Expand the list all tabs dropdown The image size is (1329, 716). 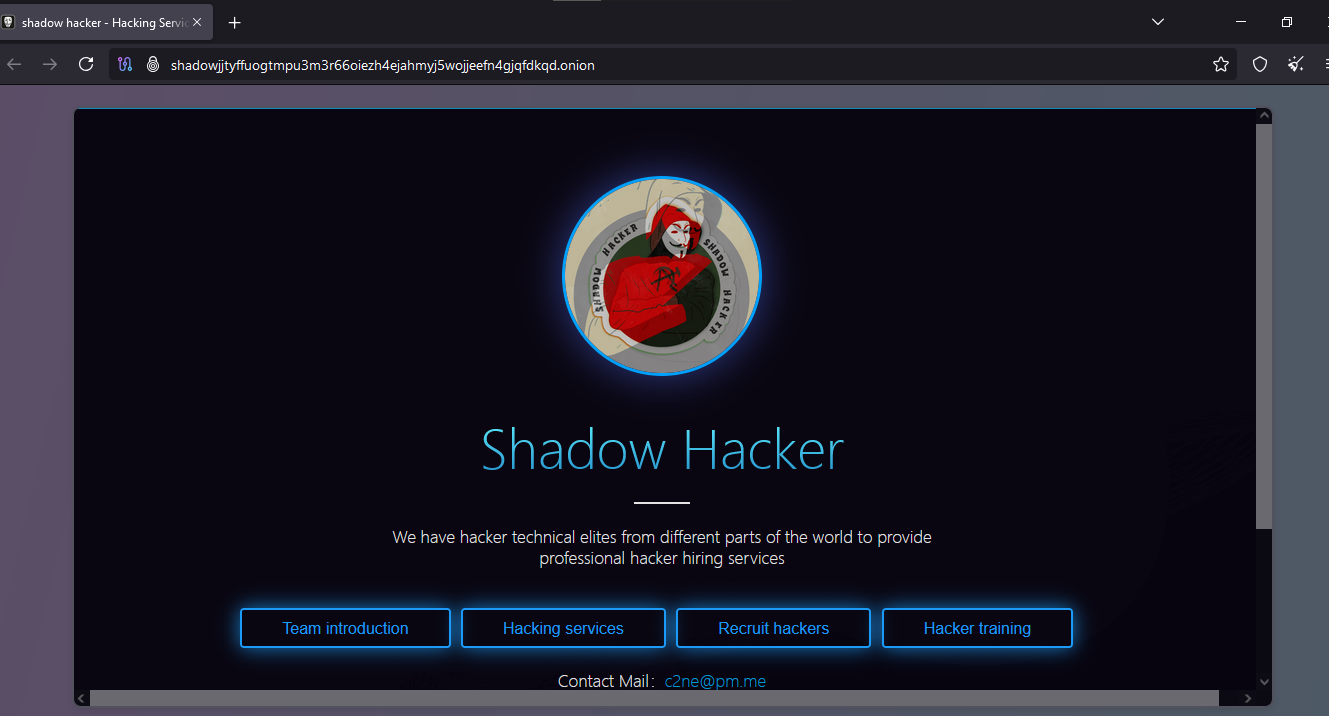(1158, 22)
